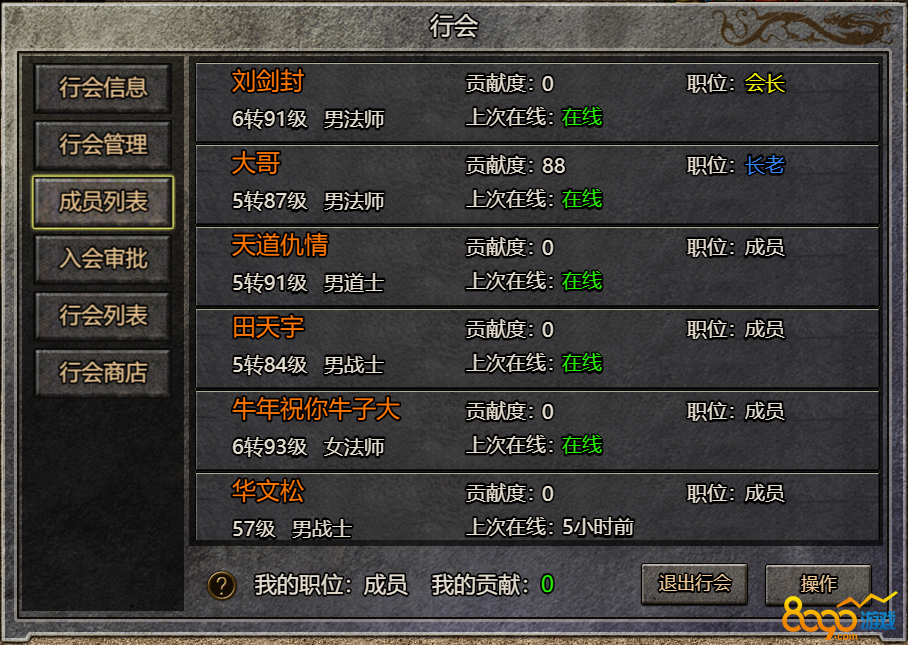Open the 行会信息 tab

(103, 88)
